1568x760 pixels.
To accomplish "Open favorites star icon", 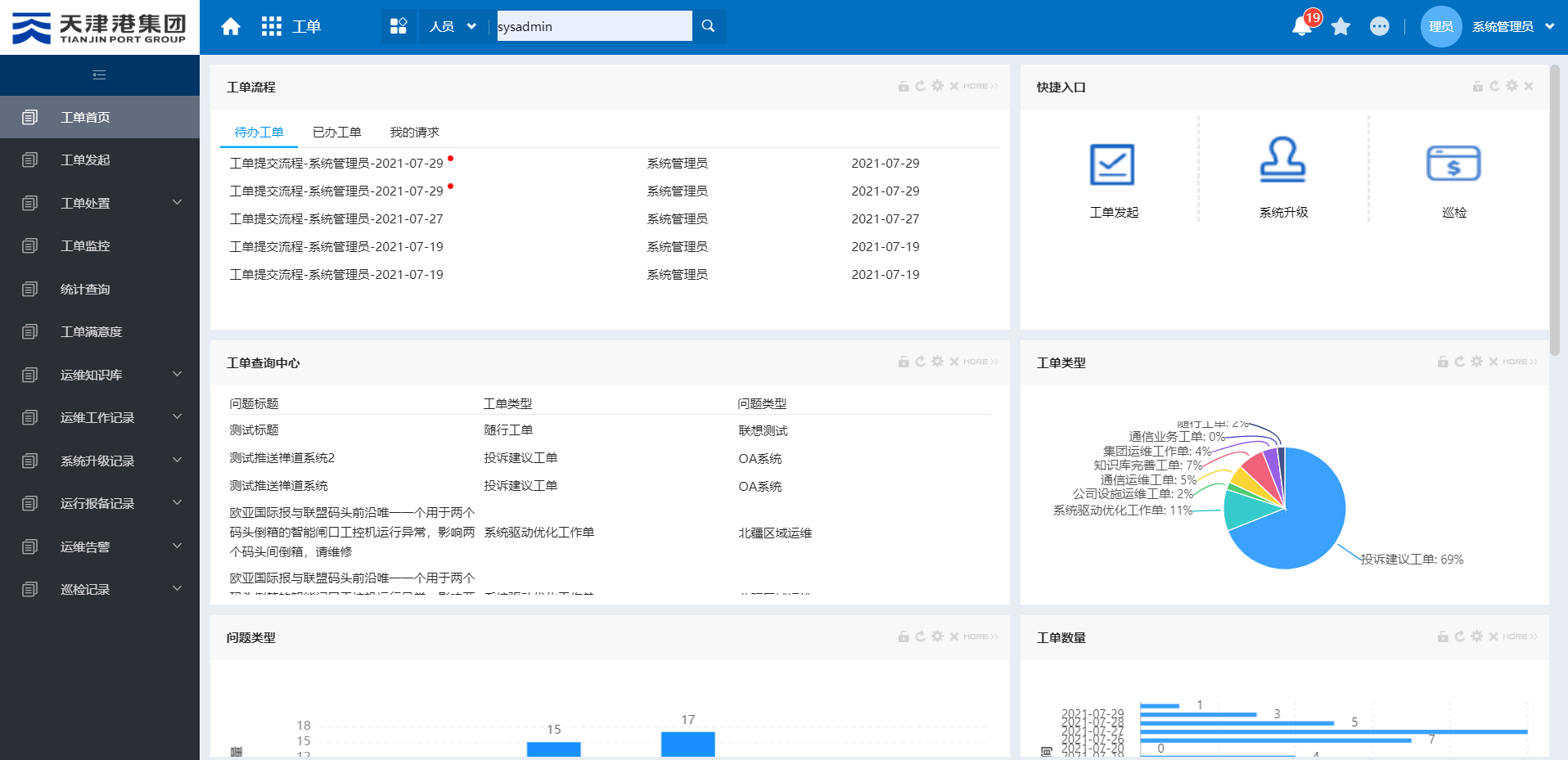I will click(1340, 27).
